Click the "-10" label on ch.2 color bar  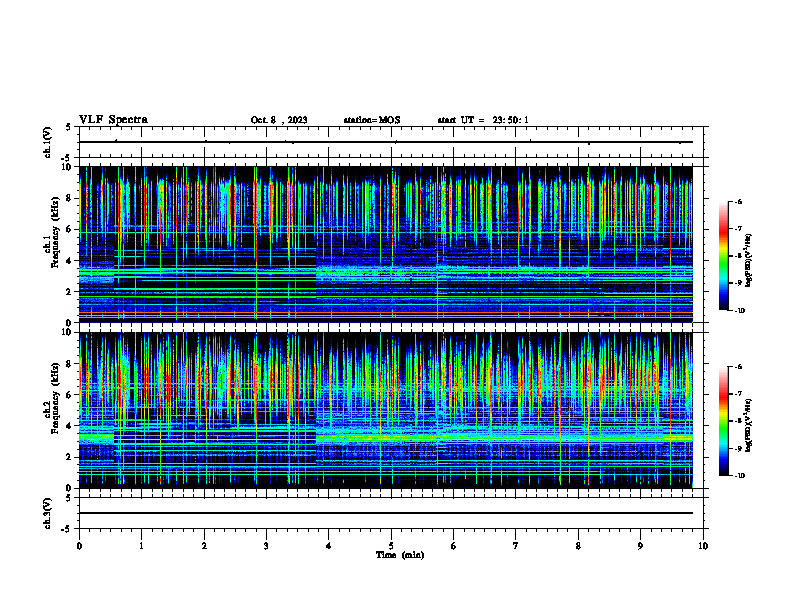(739, 476)
